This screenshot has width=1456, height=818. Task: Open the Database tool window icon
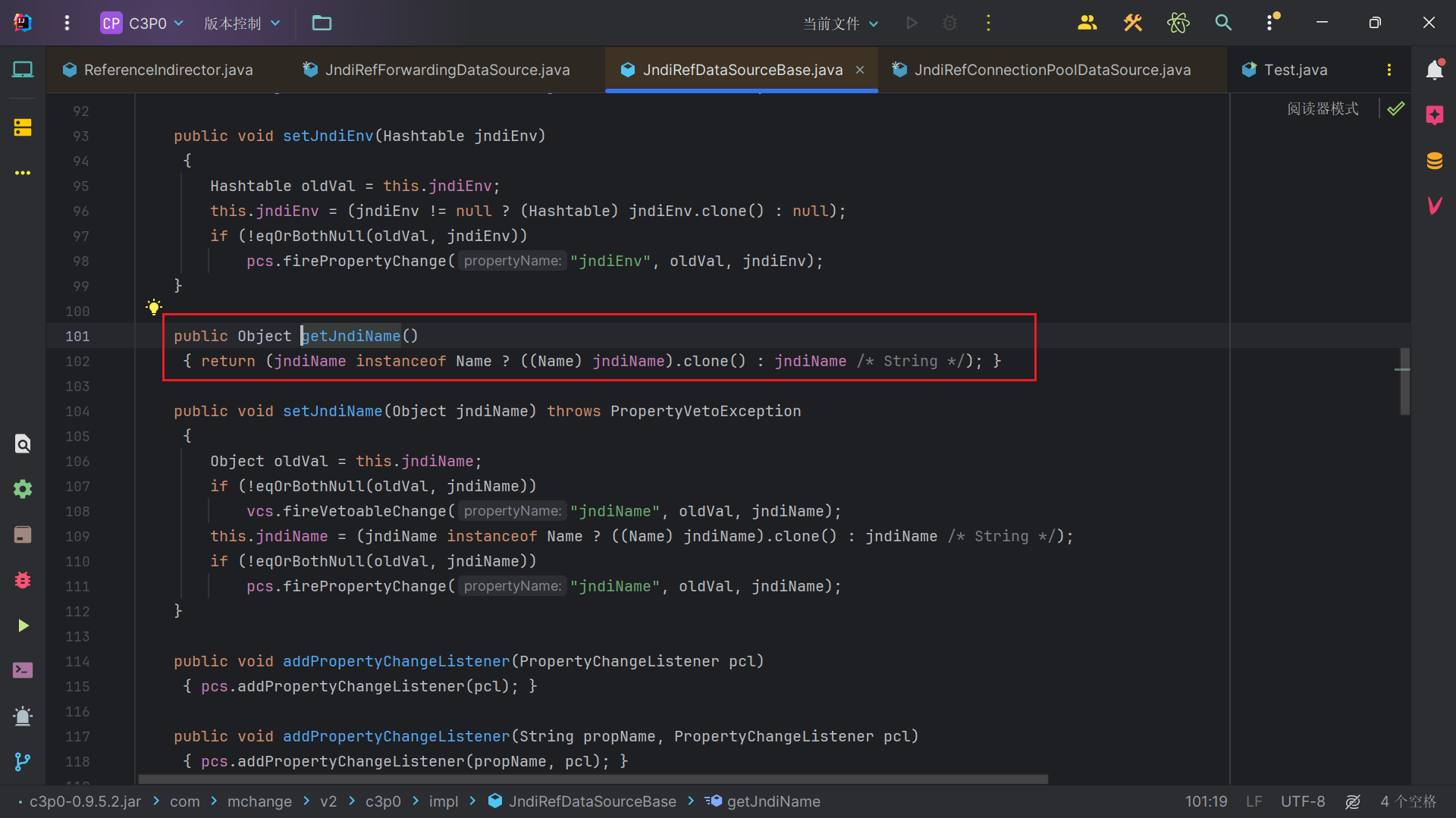click(x=1434, y=161)
